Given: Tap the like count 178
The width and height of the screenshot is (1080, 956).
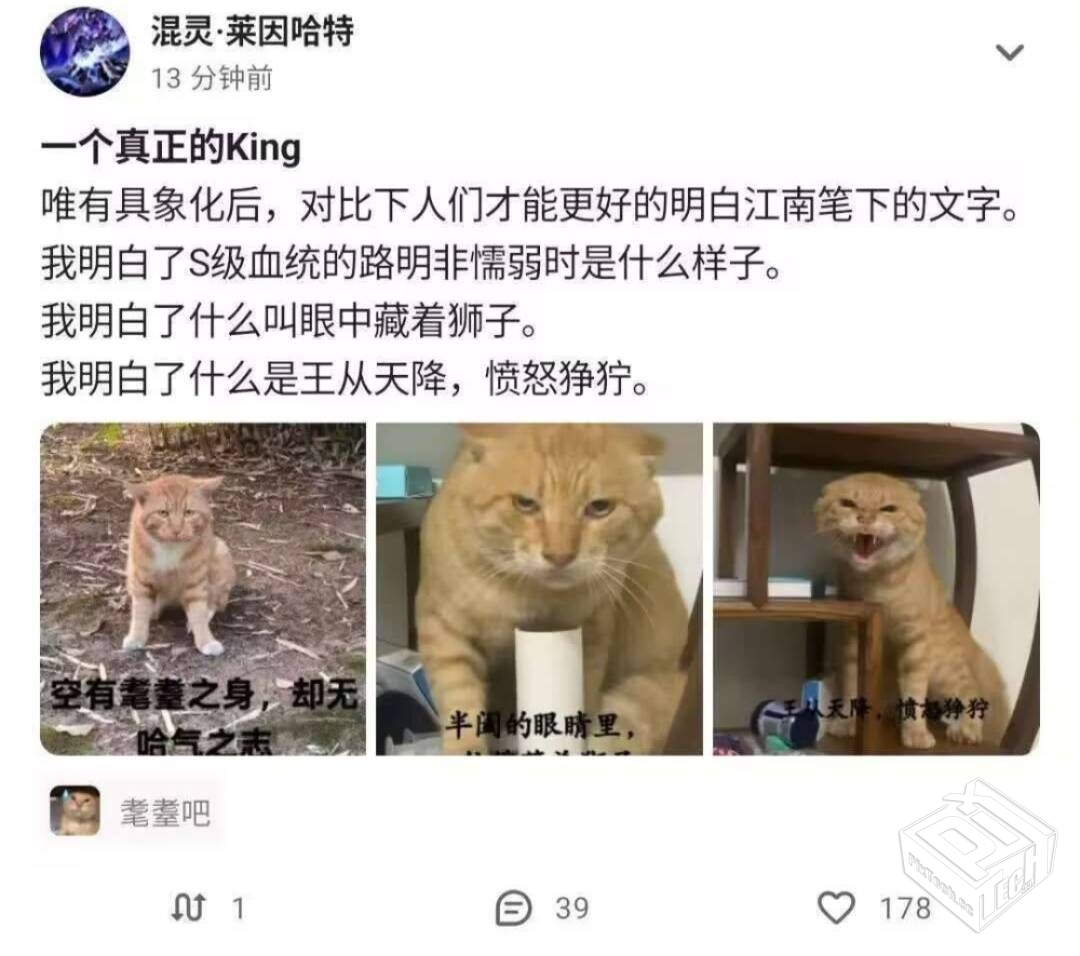Looking at the screenshot, I should (x=905, y=908).
